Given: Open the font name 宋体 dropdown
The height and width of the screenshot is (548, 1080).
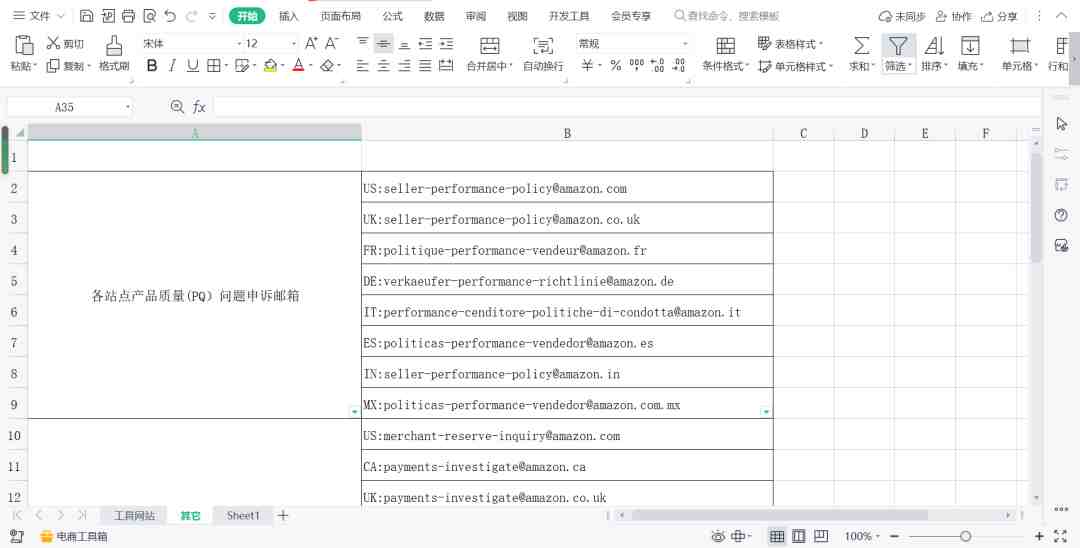Looking at the screenshot, I should point(240,44).
